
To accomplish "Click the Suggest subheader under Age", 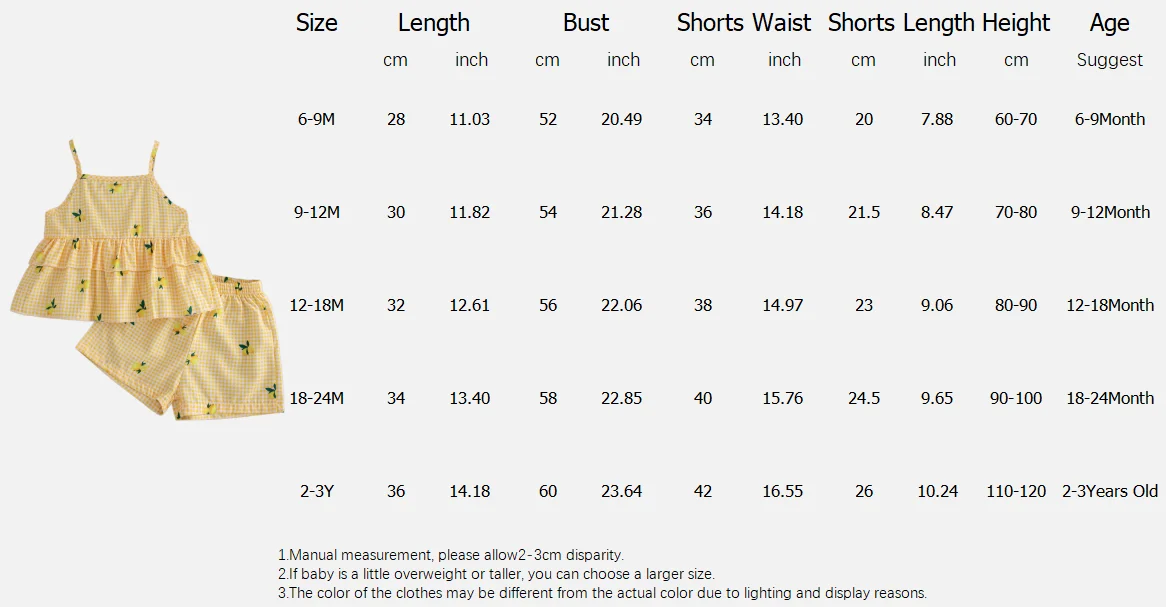I will tap(1109, 60).
